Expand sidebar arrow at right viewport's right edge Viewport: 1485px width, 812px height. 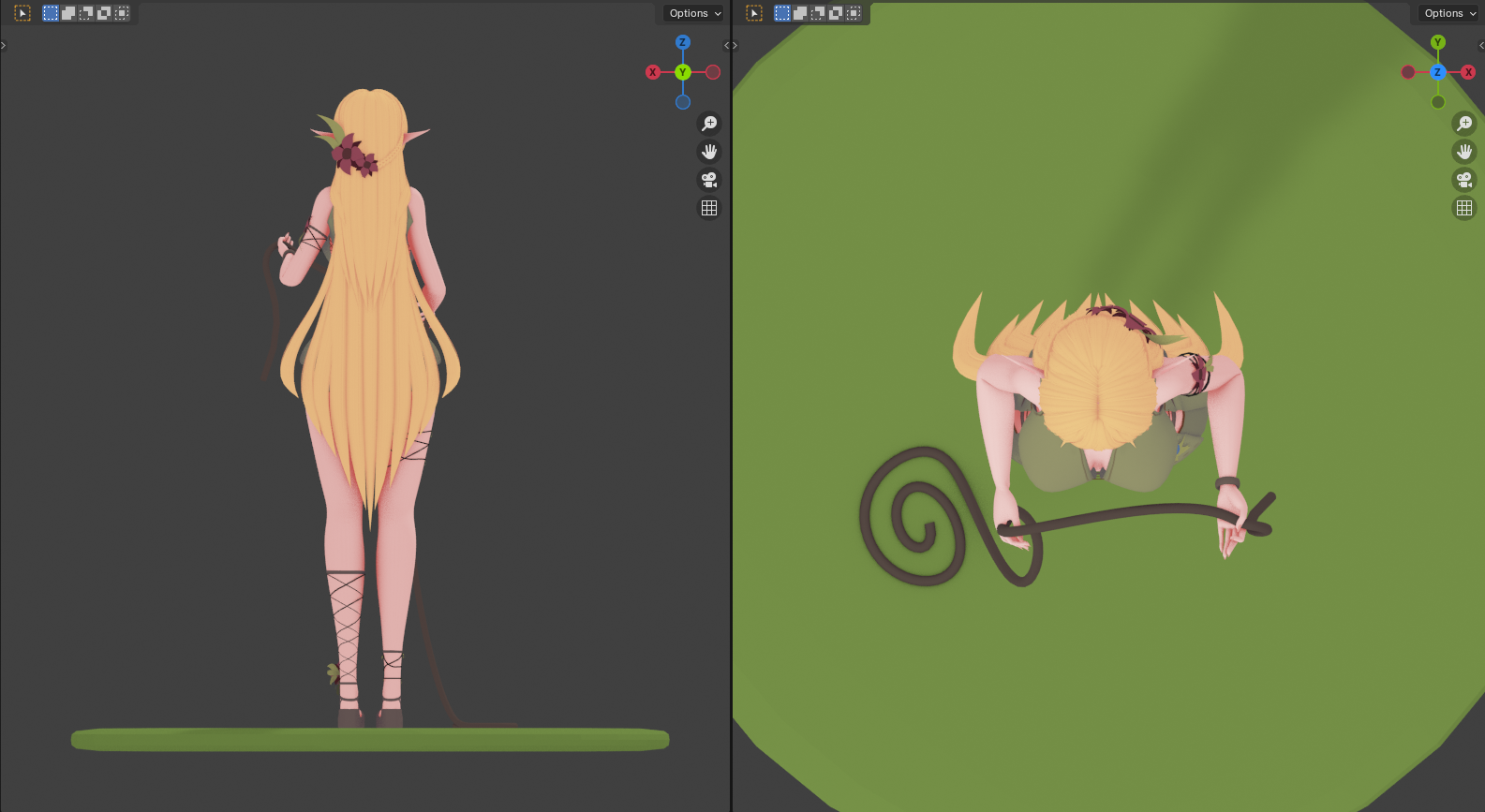click(1480, 45)
